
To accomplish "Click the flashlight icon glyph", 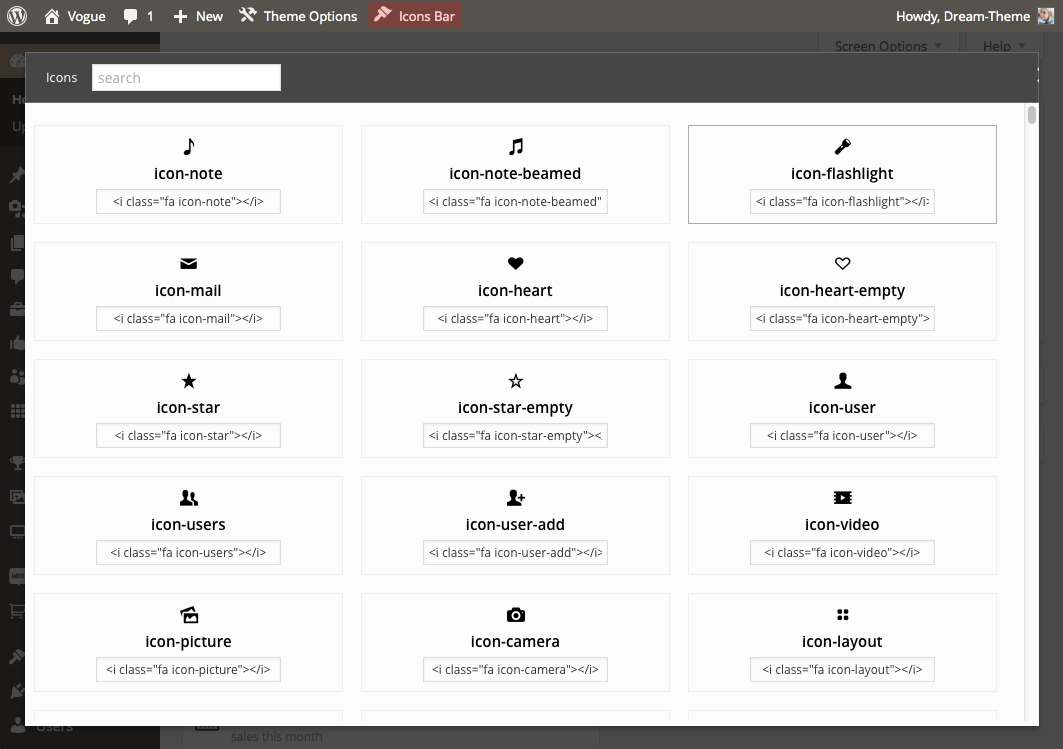I will click(x=842, y=147).
